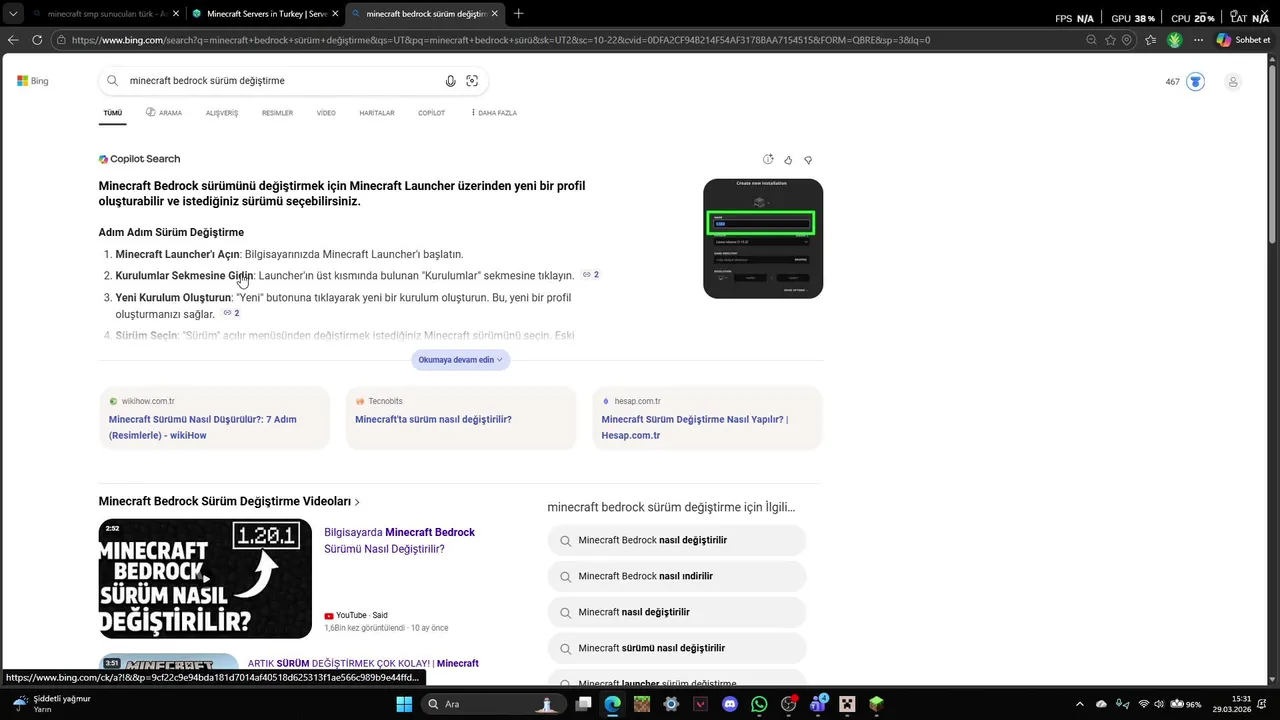Click the page vertical scrollbar
The image size is (1280, 720).
1273,370
